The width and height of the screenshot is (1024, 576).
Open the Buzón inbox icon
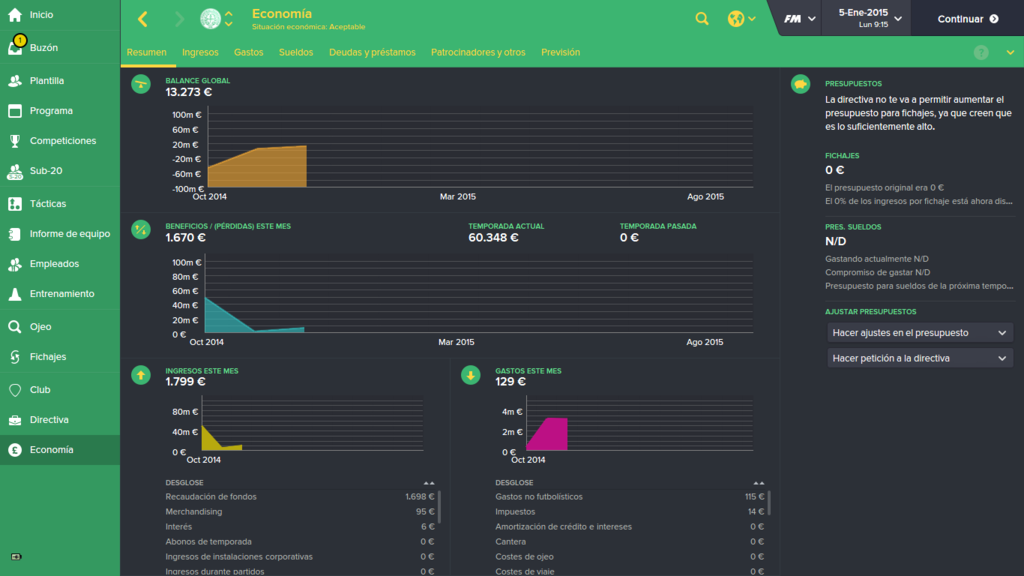[x=15, y=48]
